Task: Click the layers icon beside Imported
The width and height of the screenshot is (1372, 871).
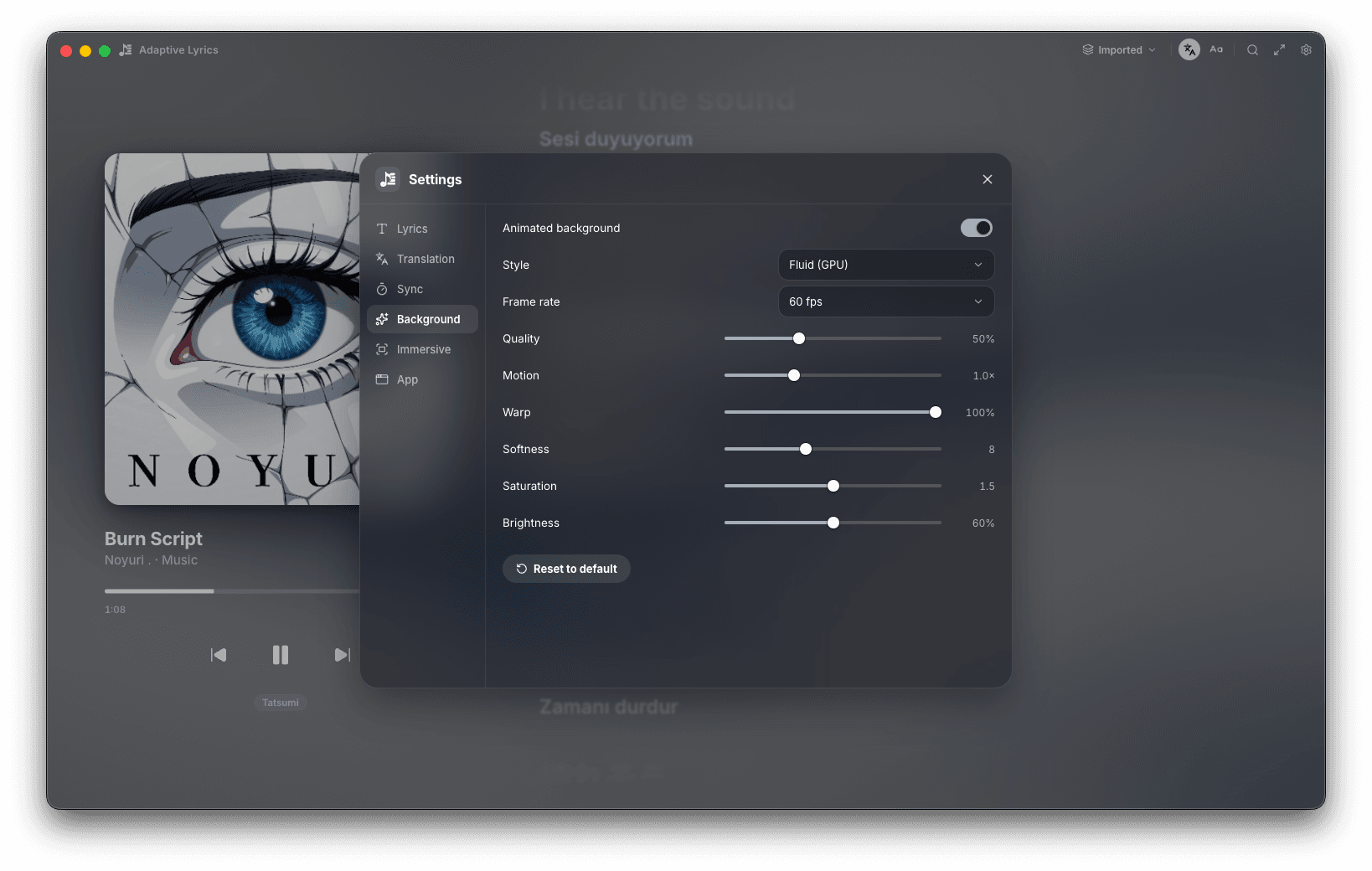Action: (1087, 50)
